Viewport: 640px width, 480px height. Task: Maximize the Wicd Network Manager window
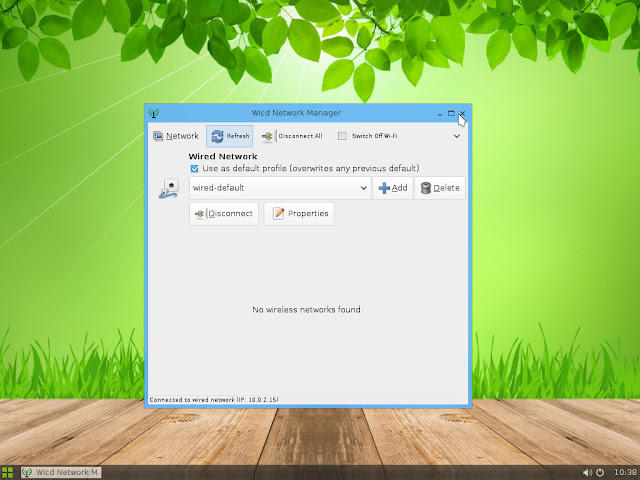451,113
